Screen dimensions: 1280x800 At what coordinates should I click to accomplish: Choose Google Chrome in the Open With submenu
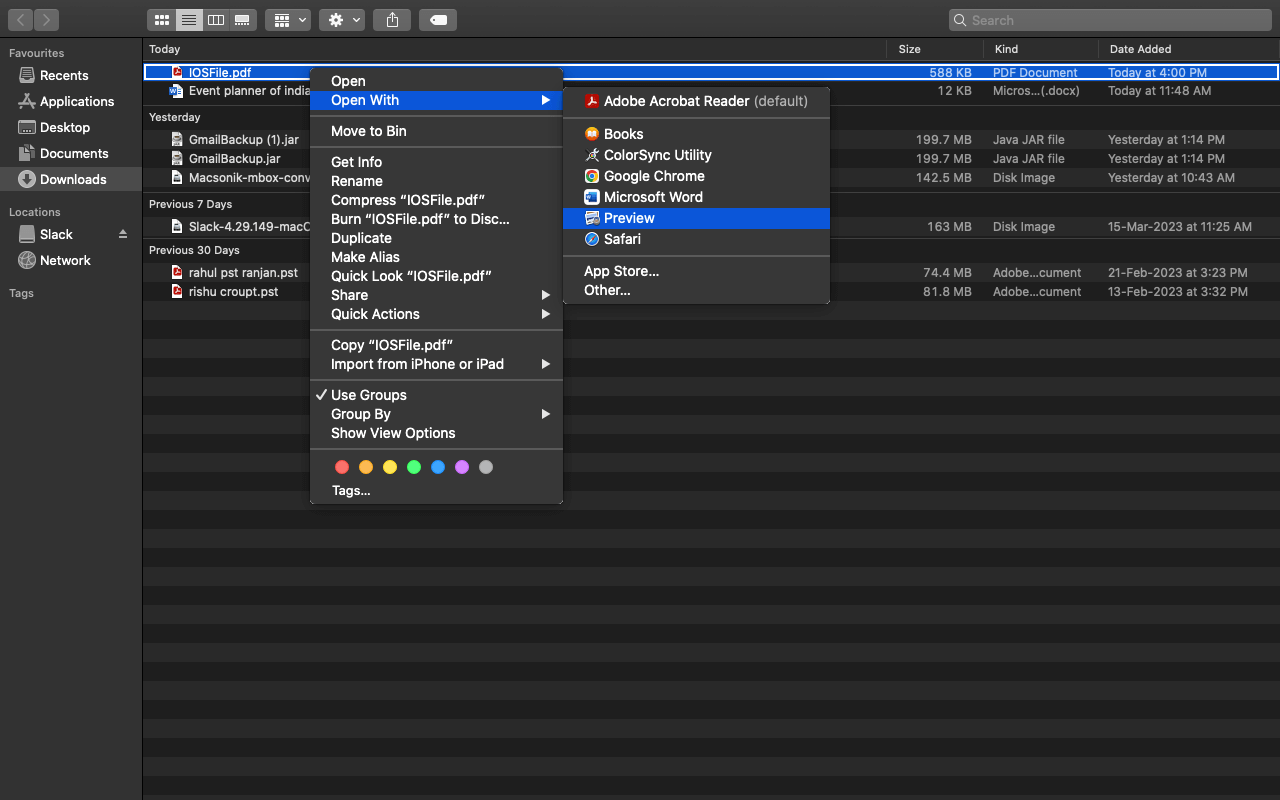pyautogui.click(x=696, y=176)
